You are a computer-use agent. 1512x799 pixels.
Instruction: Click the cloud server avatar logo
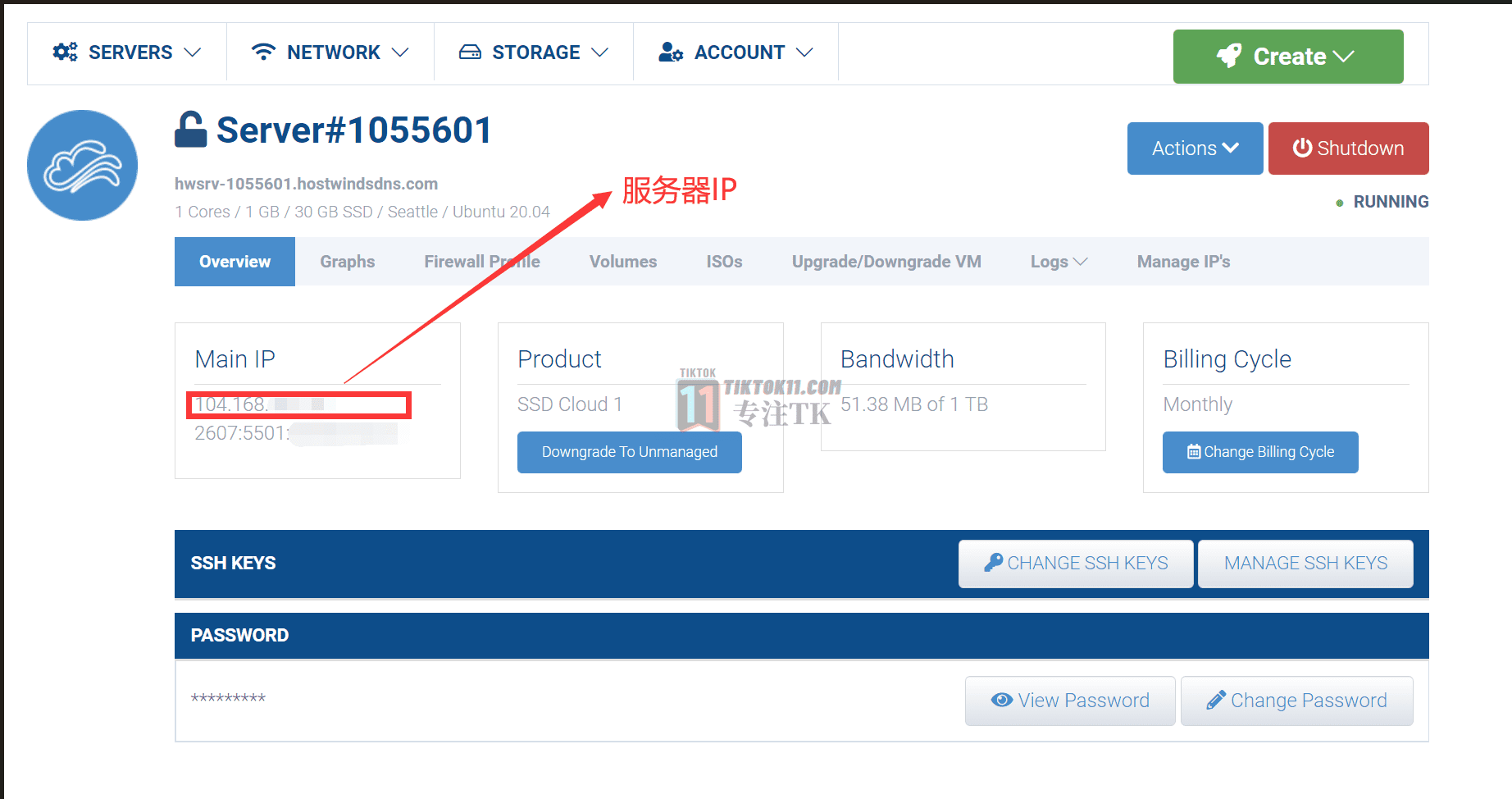82,165
